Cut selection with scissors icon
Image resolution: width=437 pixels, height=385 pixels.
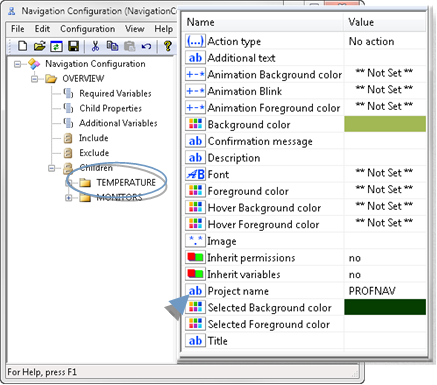coord(95,46)
